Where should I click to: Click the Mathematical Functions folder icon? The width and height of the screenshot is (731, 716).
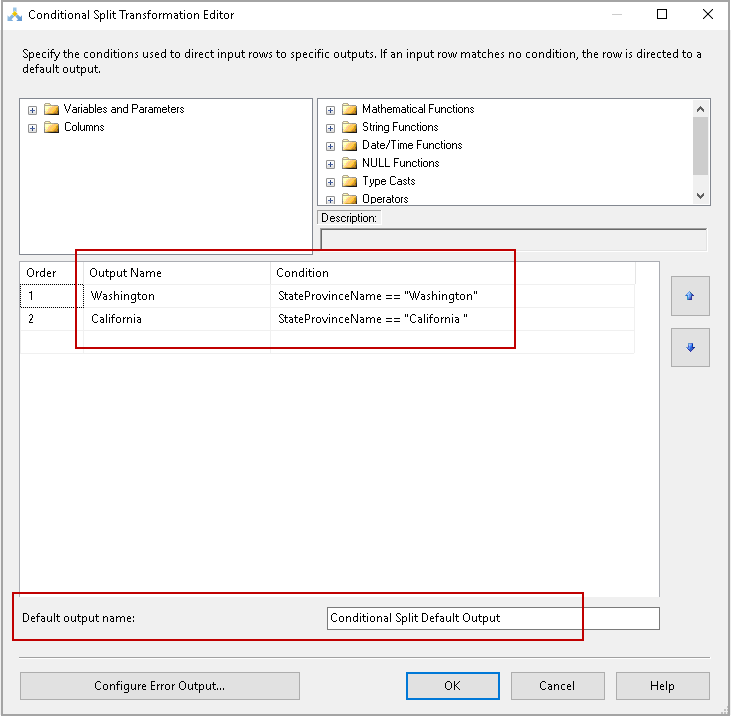349,109
